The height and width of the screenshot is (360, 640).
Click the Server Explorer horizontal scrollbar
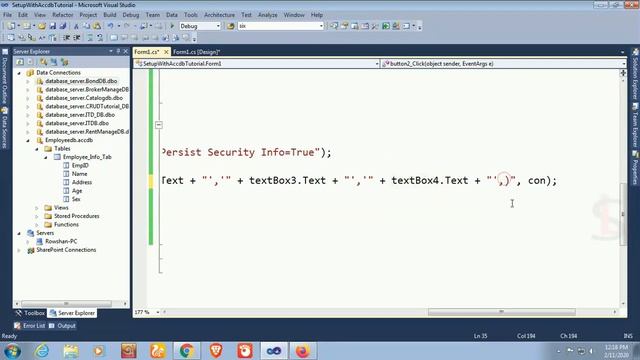point(66,304)
